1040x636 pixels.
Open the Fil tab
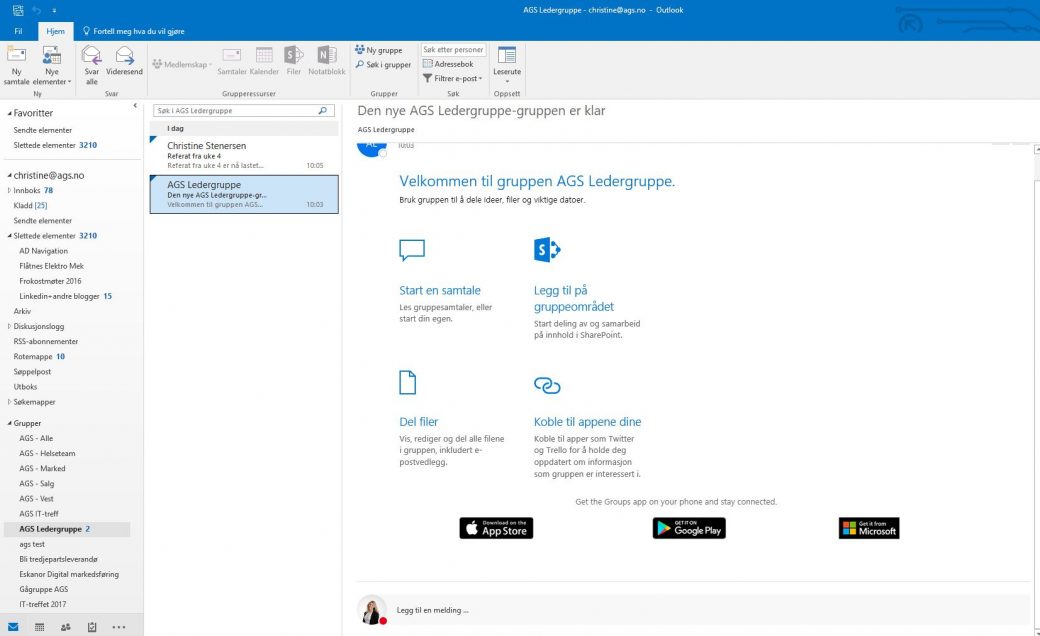[18, 32]
